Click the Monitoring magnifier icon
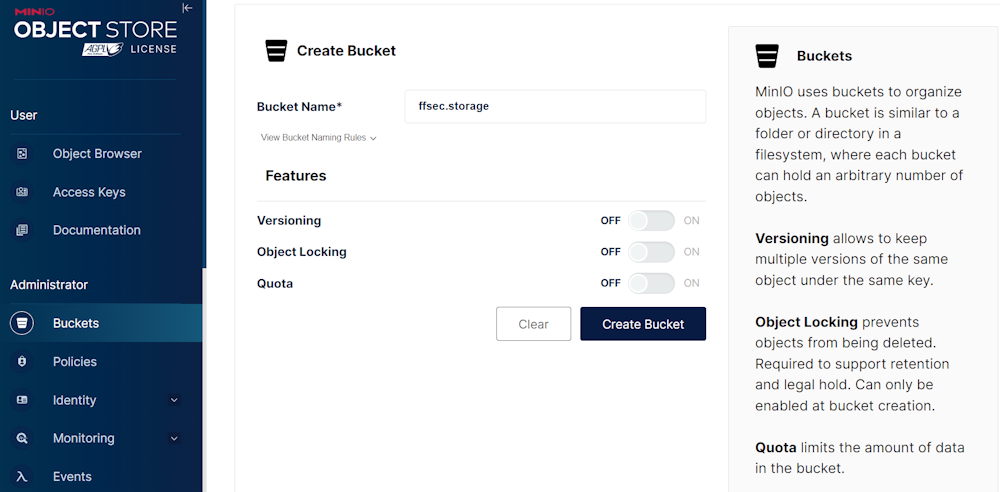This screenshot has height=492, width=1000. coord(22,438)
